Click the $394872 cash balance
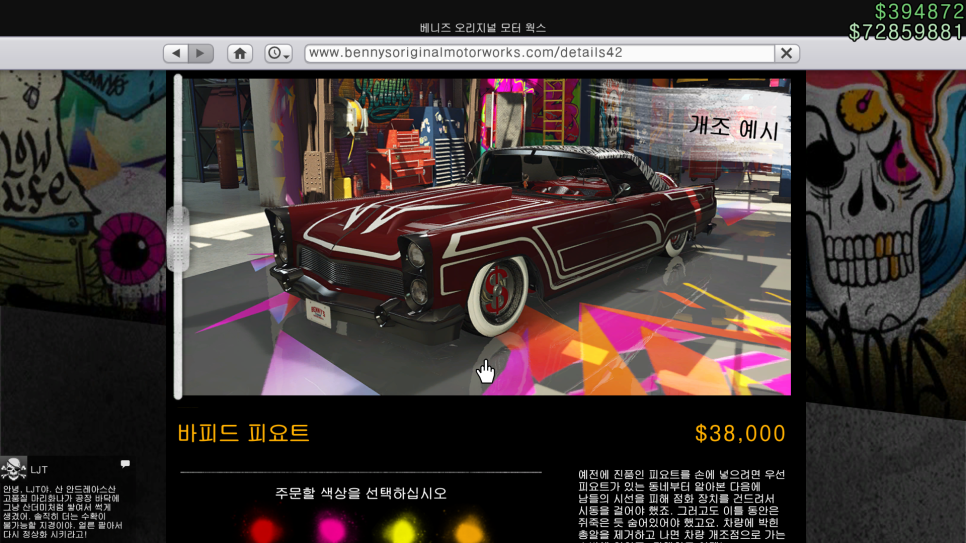 920,12
